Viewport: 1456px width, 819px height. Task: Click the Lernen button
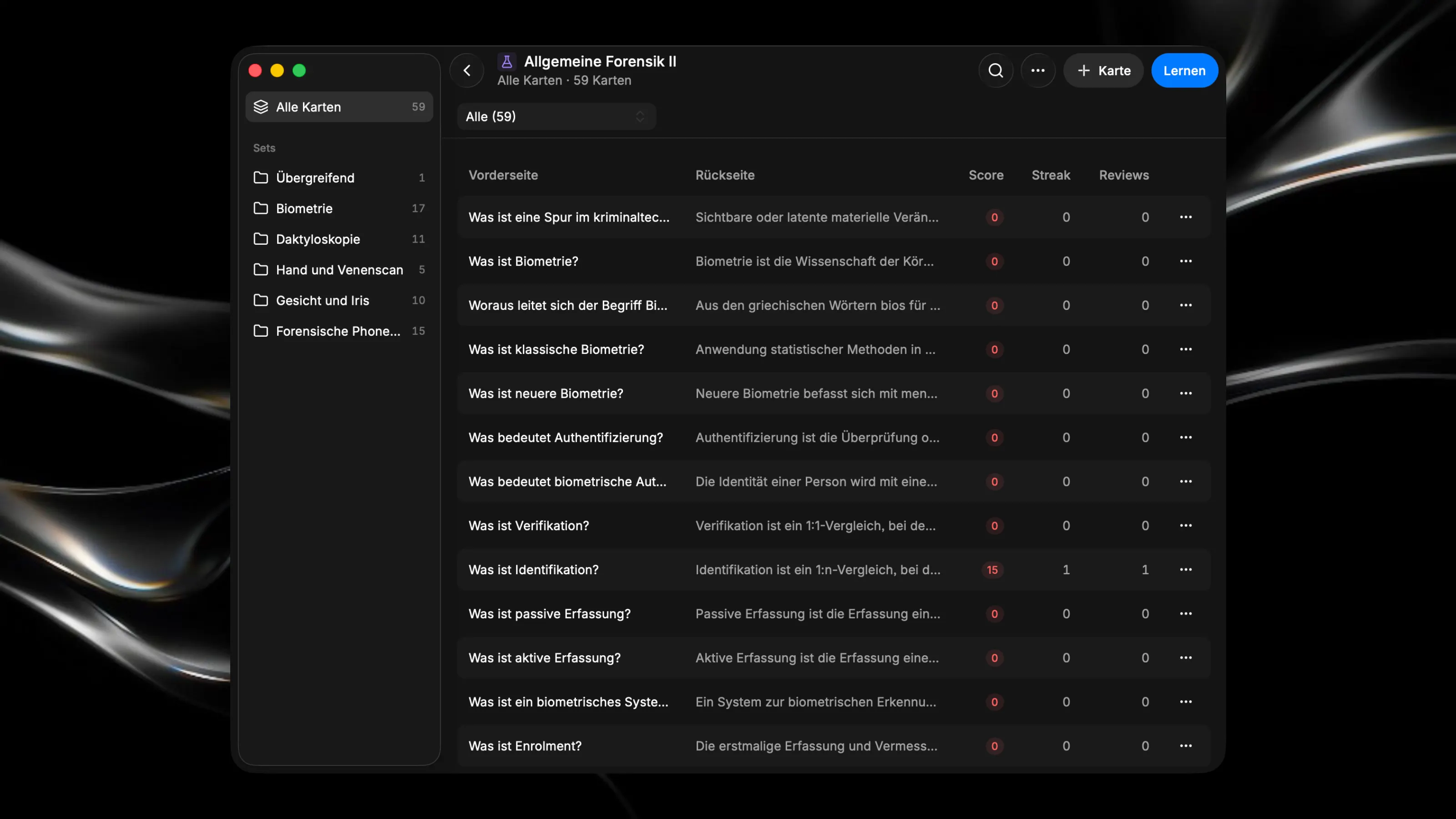[1184, 71]
